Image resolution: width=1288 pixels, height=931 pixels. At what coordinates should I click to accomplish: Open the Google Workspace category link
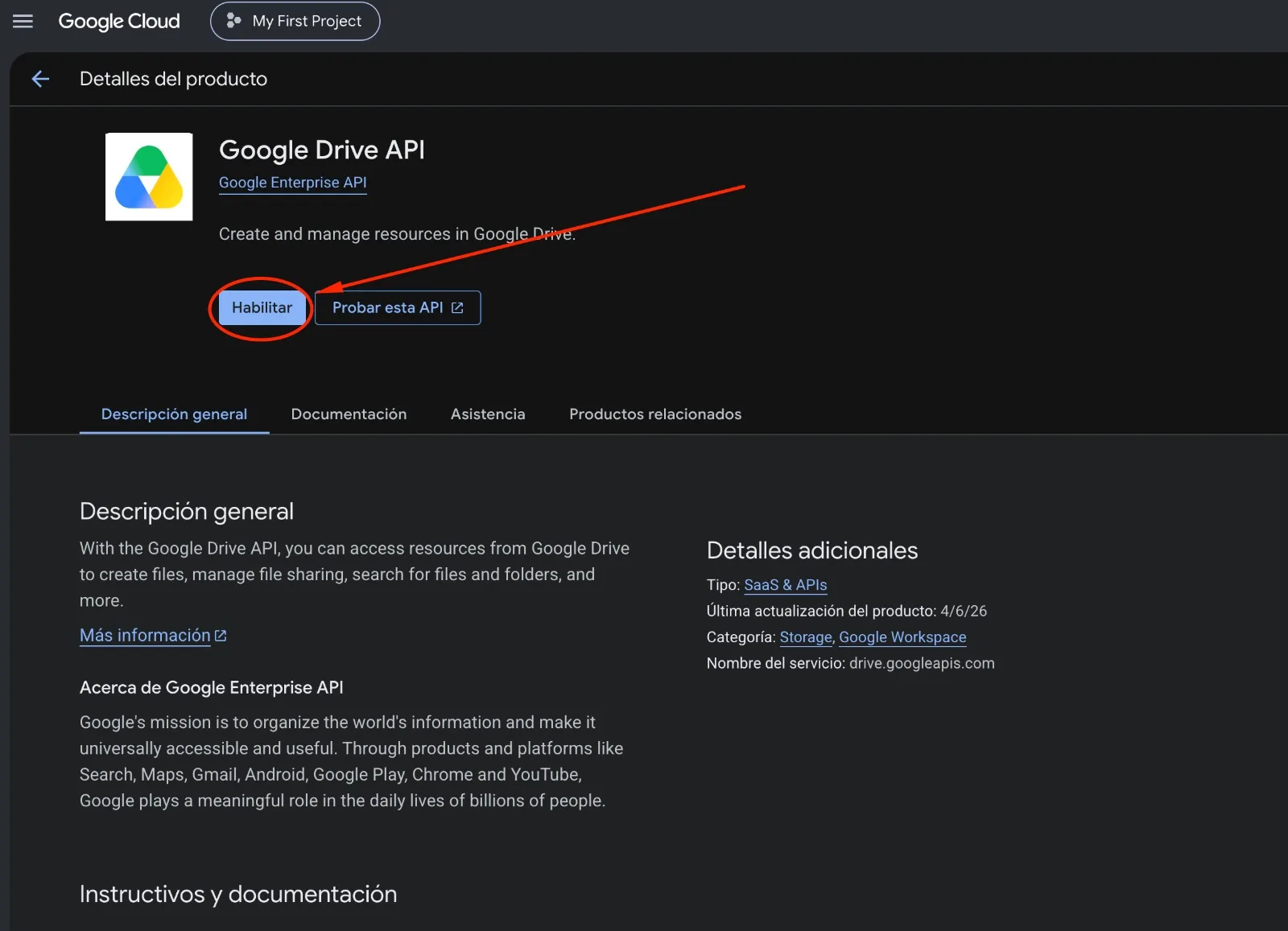point(902,637)
